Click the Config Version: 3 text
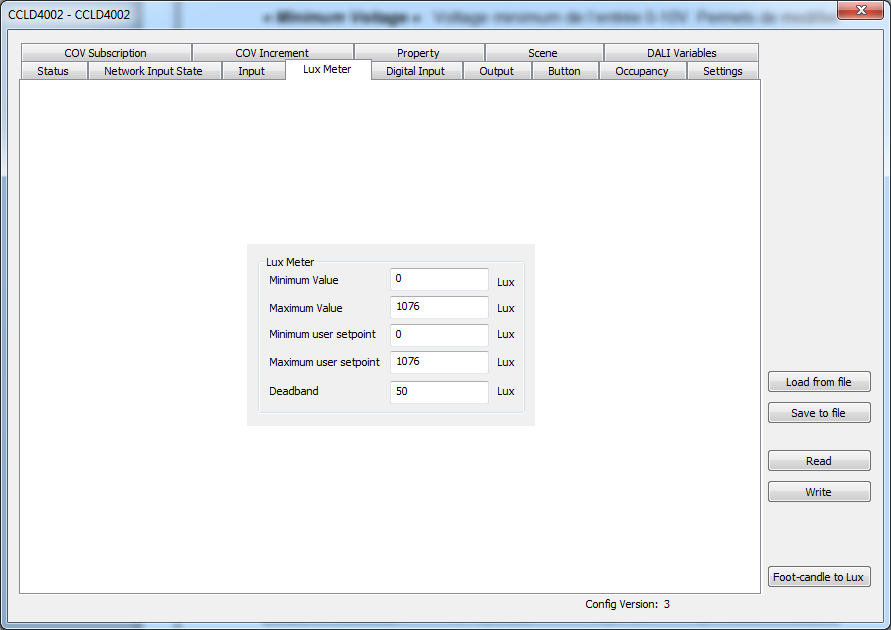 (x=627, y=604)
